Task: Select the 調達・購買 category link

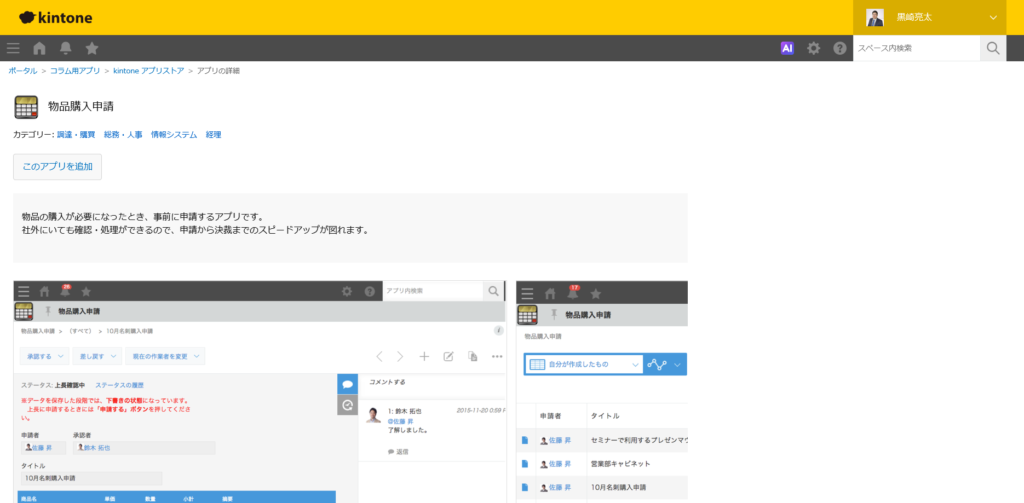Action: tap(76, 135)
